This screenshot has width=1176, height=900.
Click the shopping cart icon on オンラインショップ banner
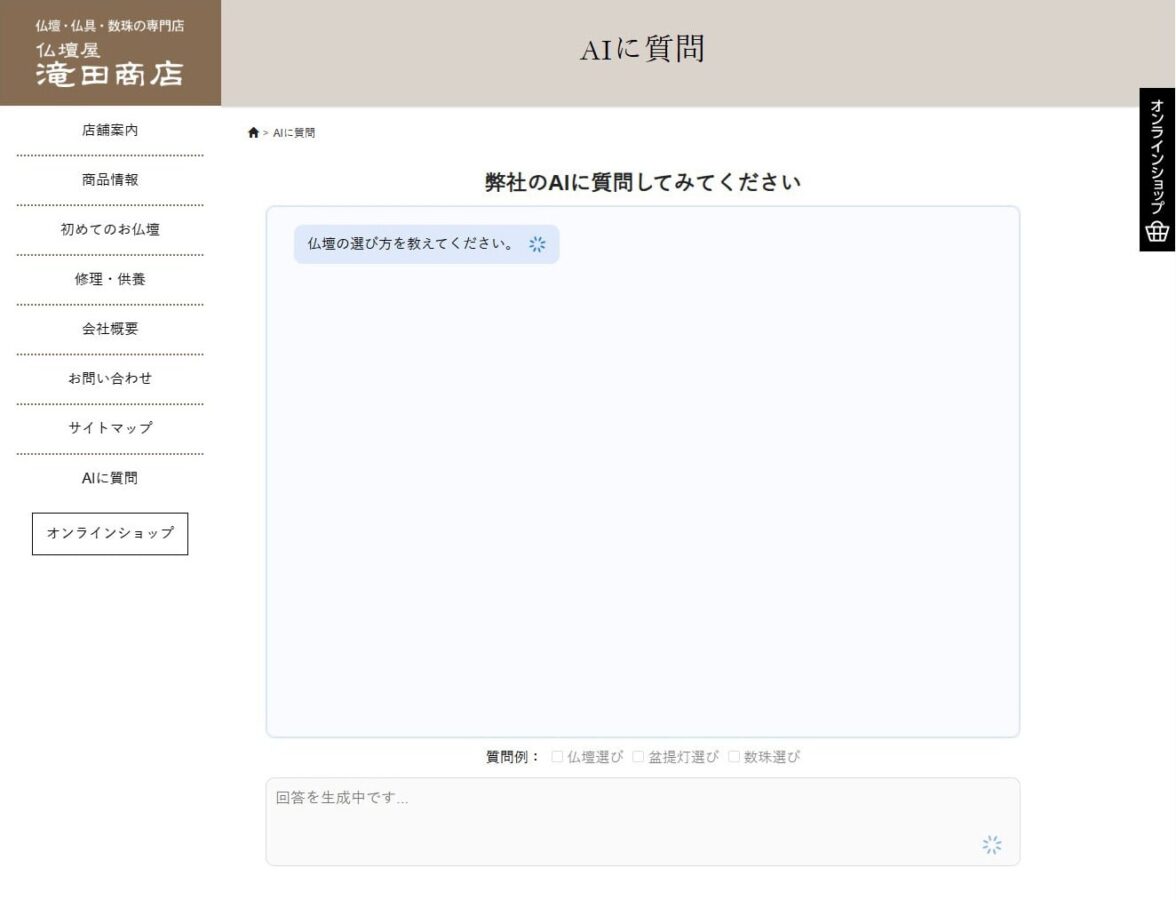pyautogui.click(x=1156, y=232)
